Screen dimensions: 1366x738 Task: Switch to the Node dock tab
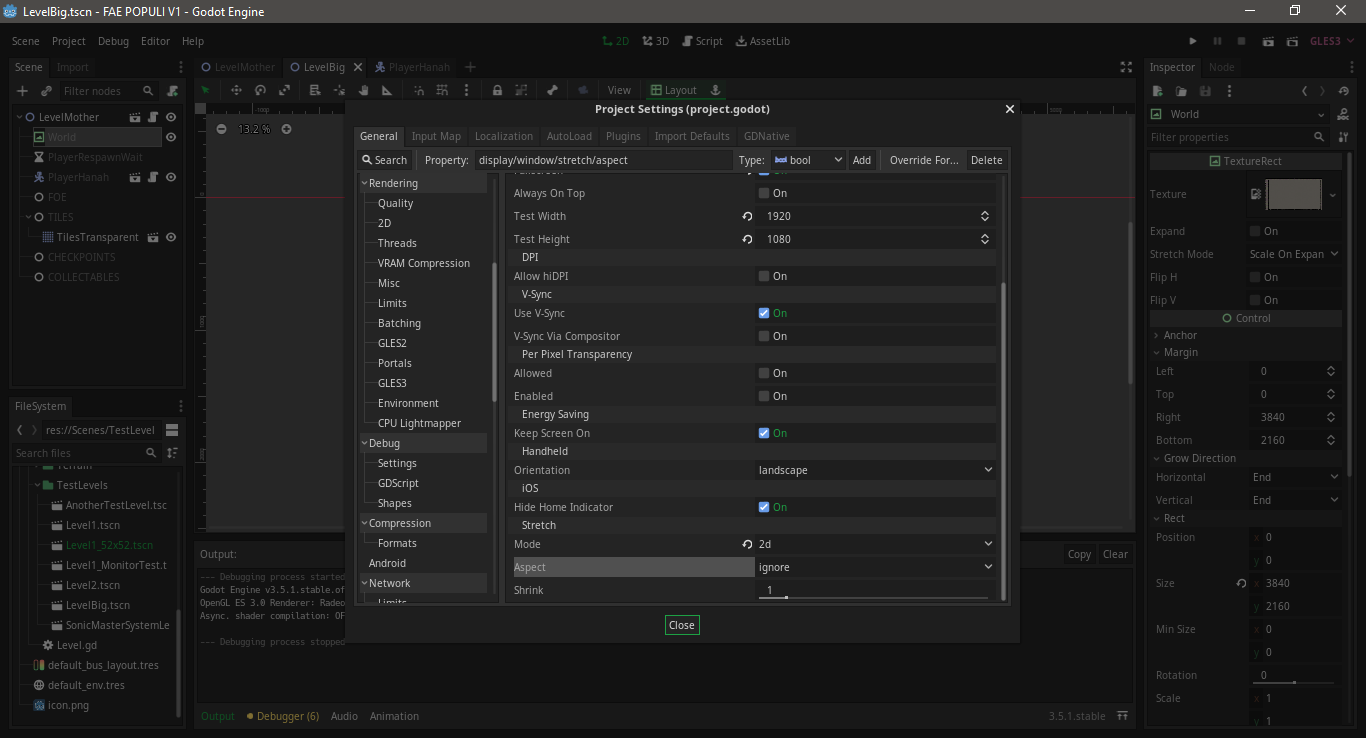1221,67
